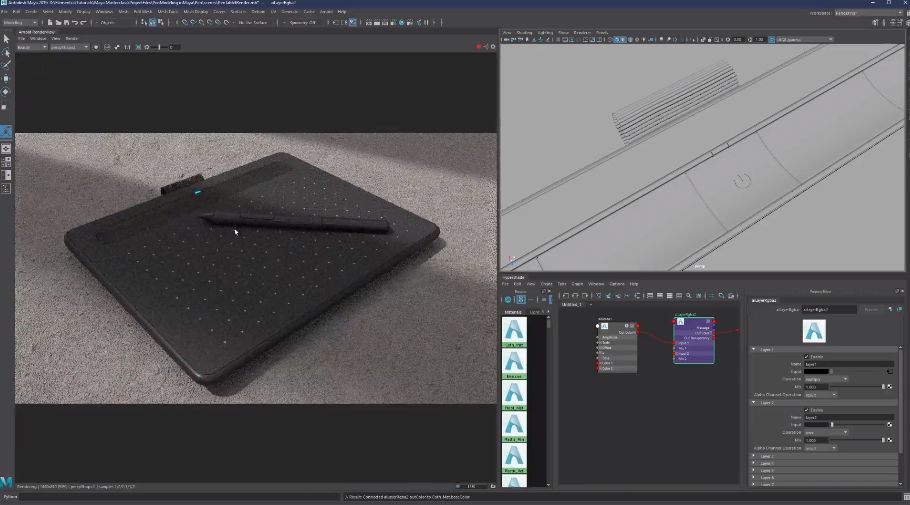Screen dimensions: 910x505
Task: Switch to the Untitled_1 graph tab
Action: click(x=572, y=305)
